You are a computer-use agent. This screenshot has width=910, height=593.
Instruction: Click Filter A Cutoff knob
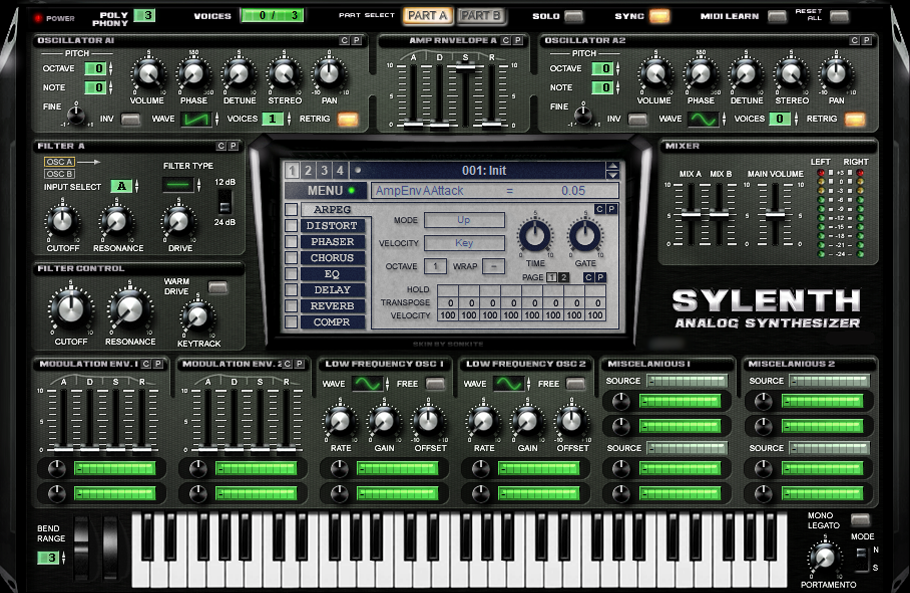(62, 221)
